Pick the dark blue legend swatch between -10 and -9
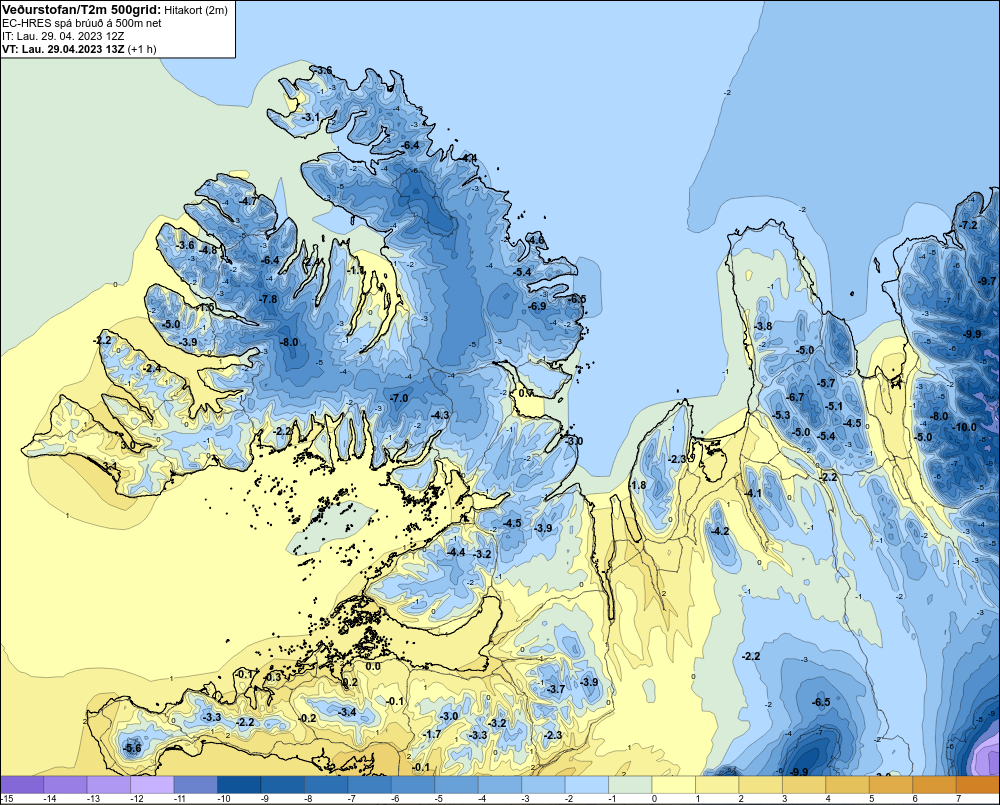Image resolution: width=1000 pixels, height=805 pixels. click(239, 785)
